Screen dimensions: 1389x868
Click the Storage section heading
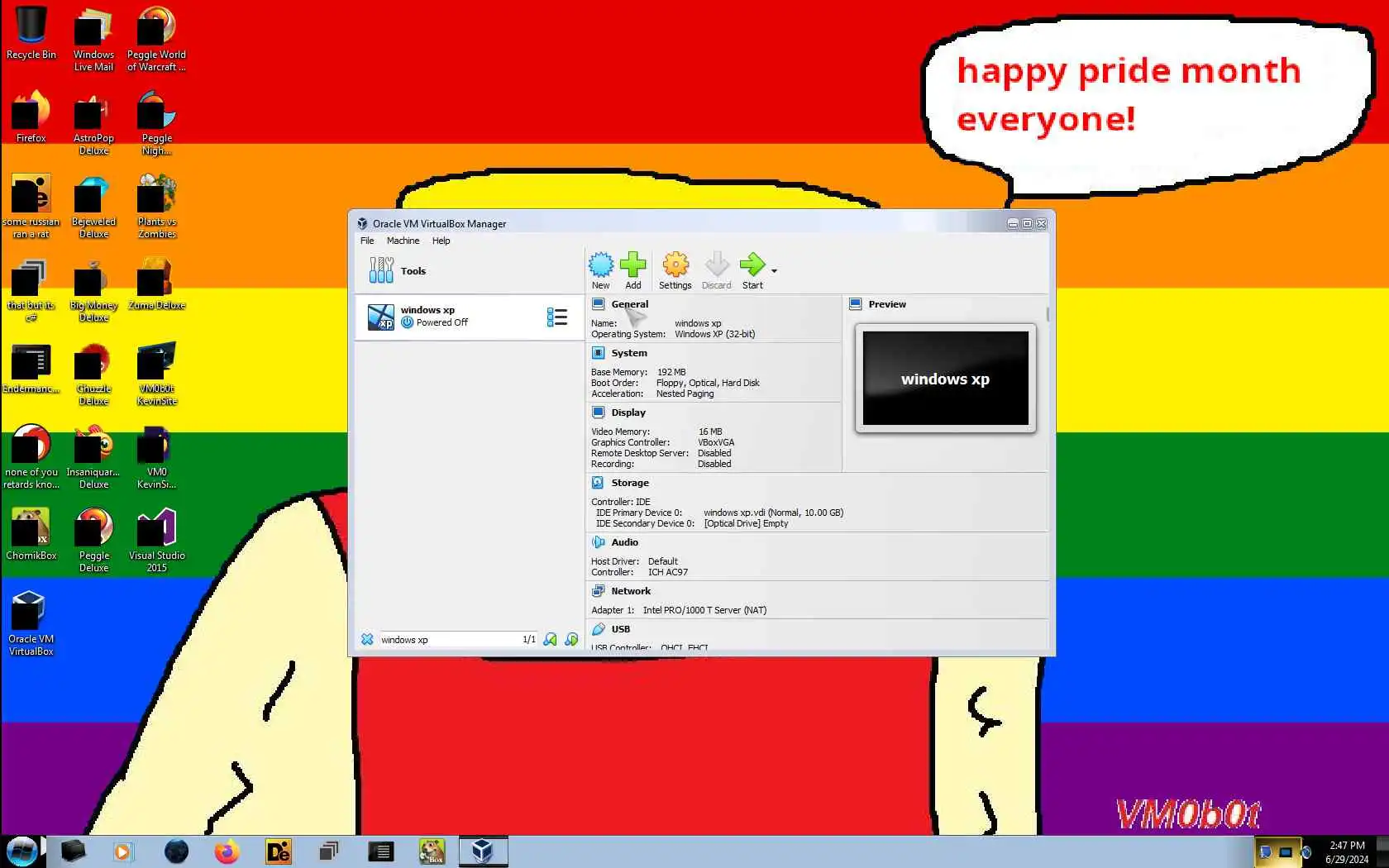click(630, 483)
